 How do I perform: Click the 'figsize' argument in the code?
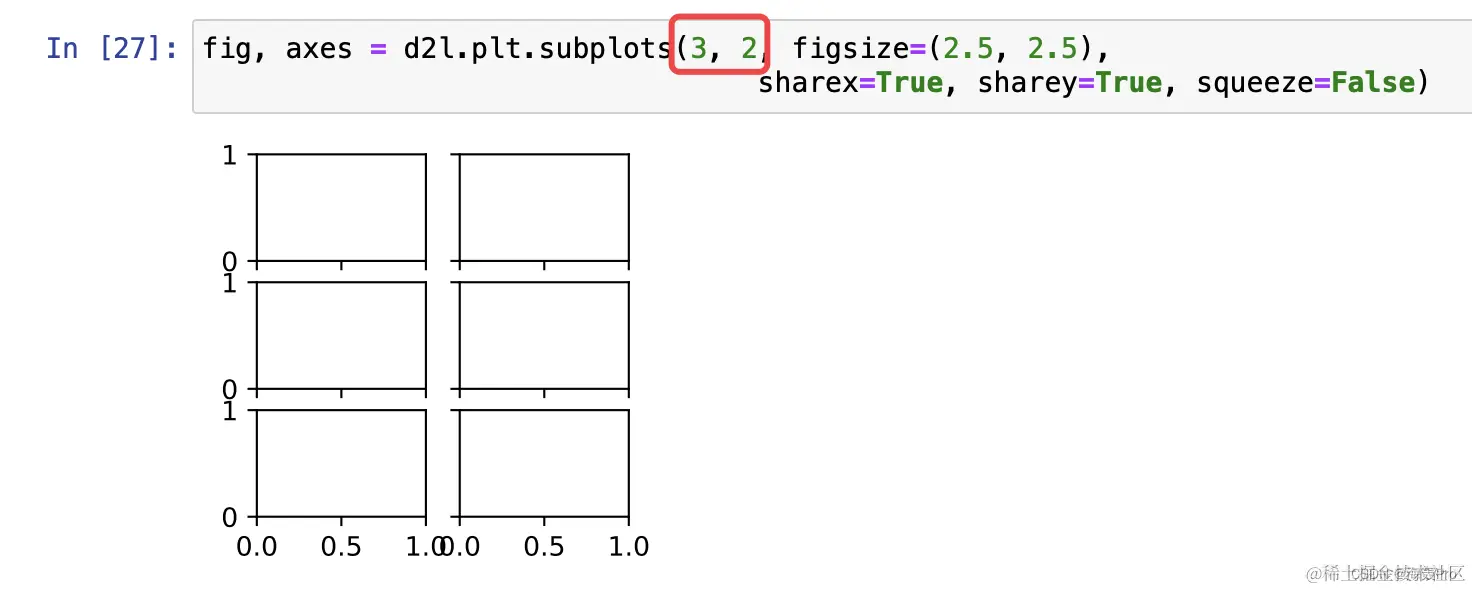point(851,48)
